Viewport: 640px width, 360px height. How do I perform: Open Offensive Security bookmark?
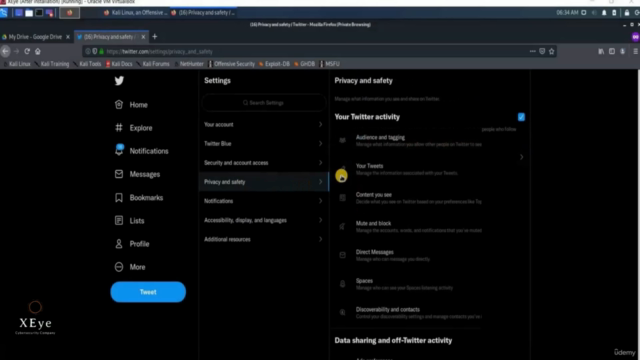point(231,64)
